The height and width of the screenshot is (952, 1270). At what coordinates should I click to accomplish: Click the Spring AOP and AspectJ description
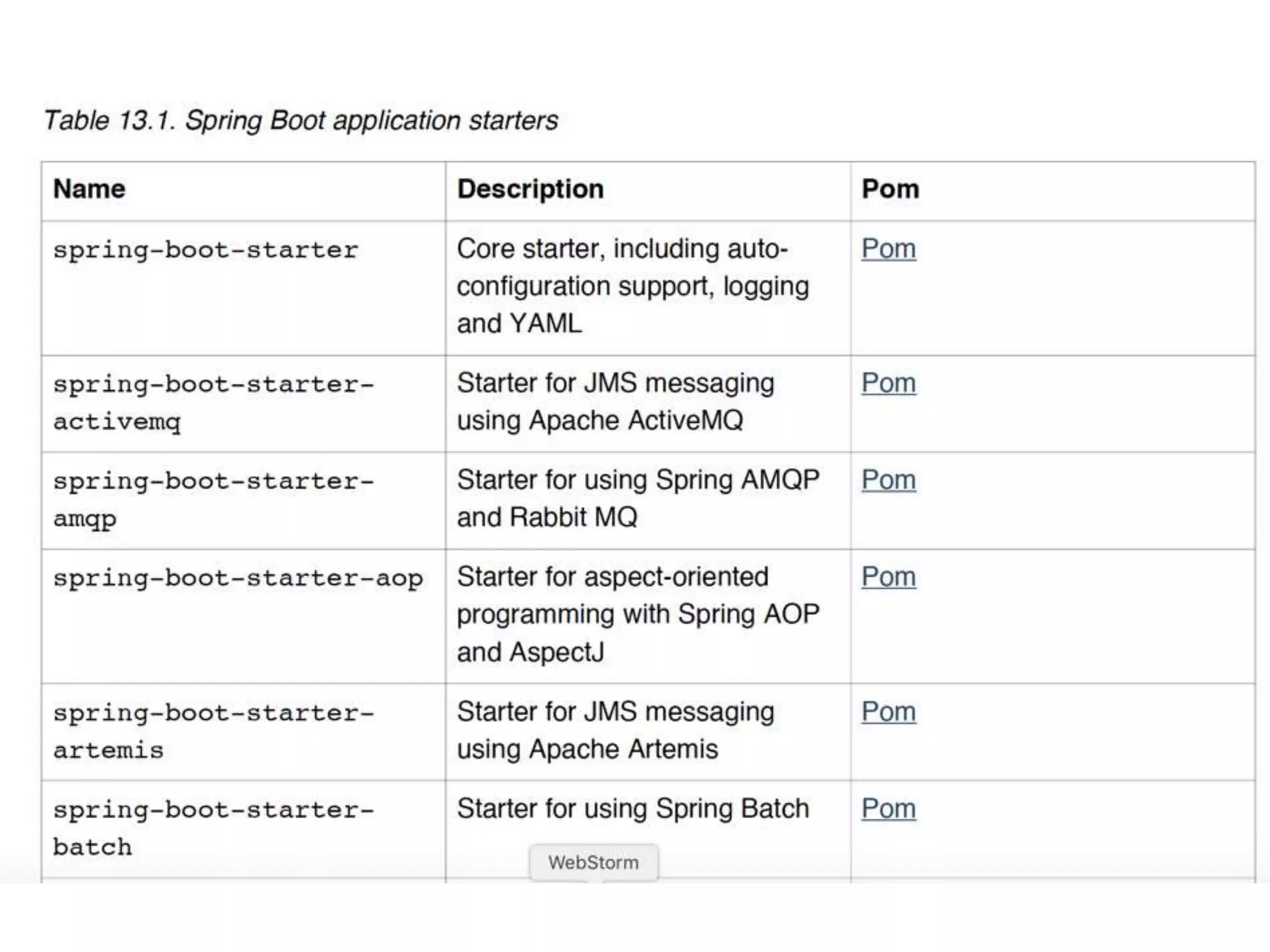click(x=637, y=615)
